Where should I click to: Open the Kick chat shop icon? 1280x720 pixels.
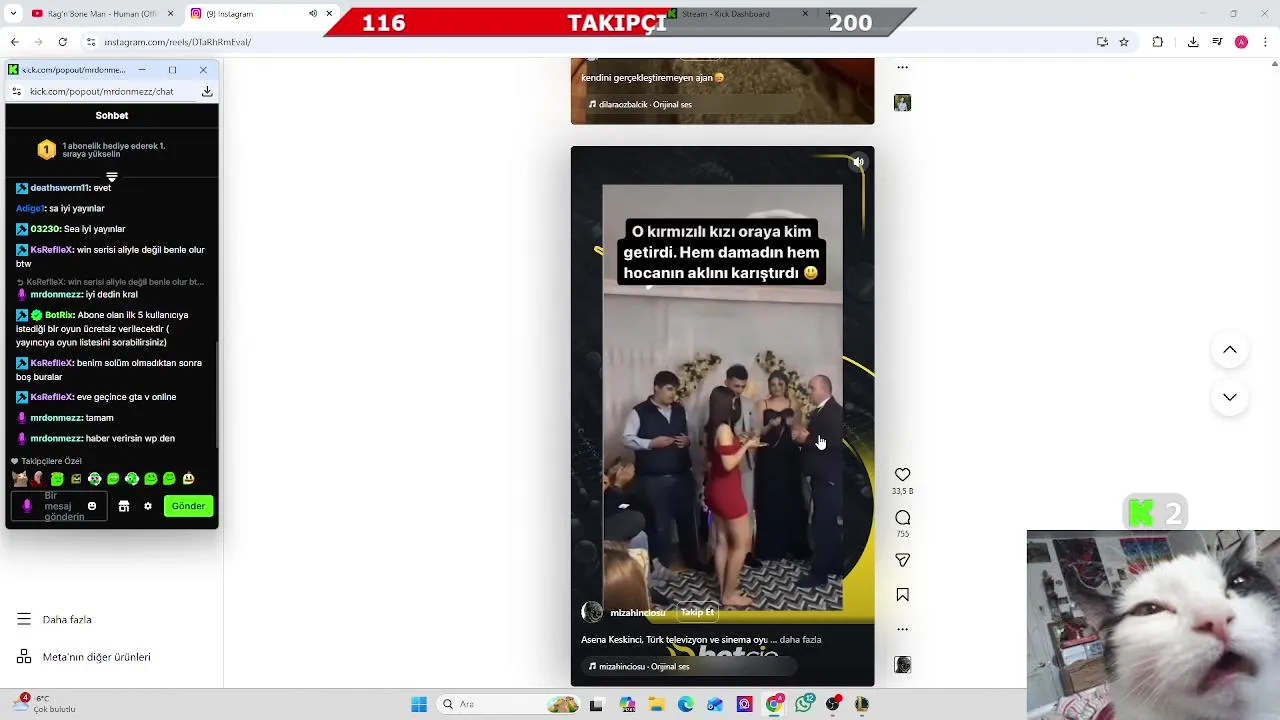point(124,506)
